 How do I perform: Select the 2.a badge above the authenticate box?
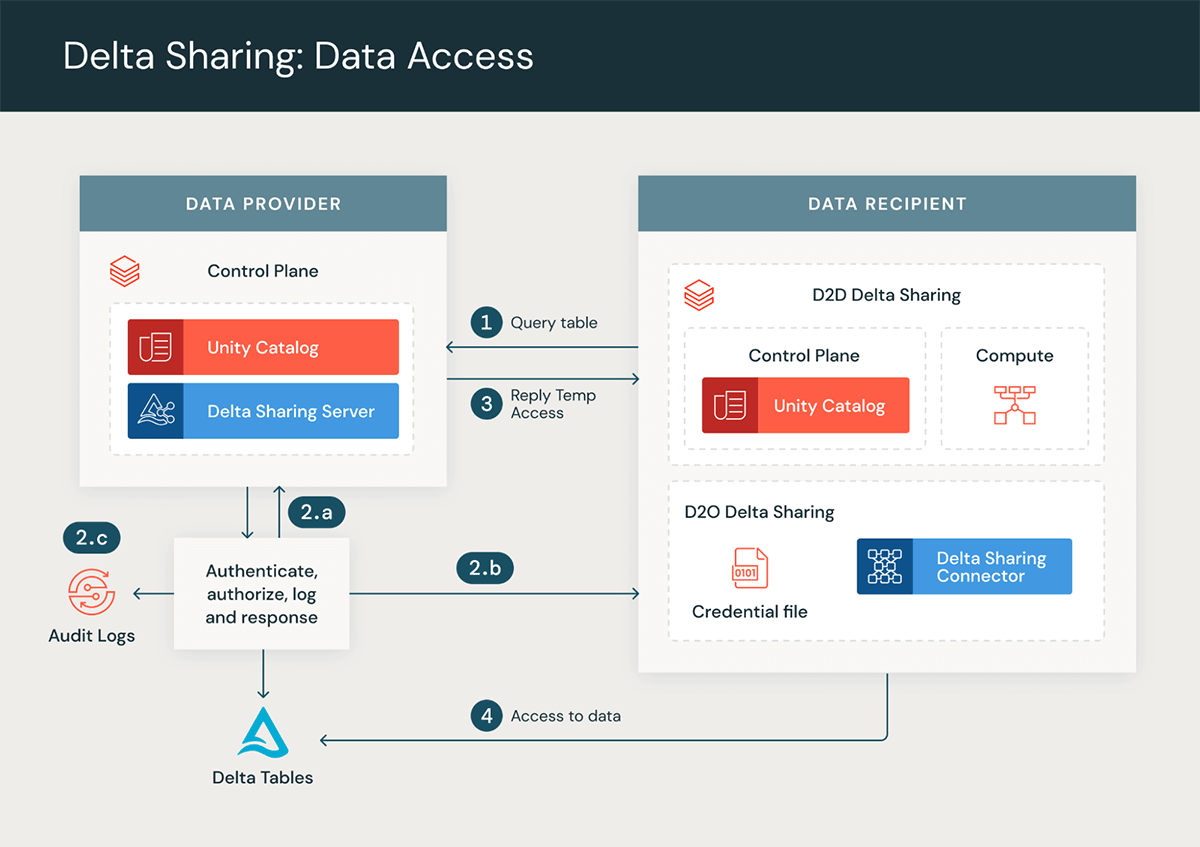(x=316, y=511)
